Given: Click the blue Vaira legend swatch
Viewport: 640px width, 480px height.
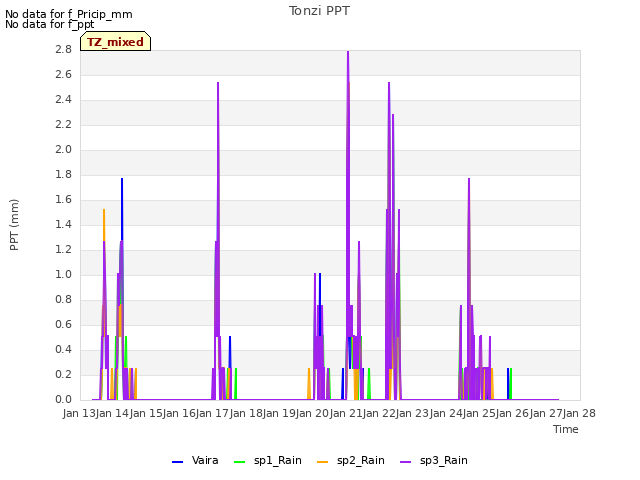Looking at the screenshot, I should 178,462.
